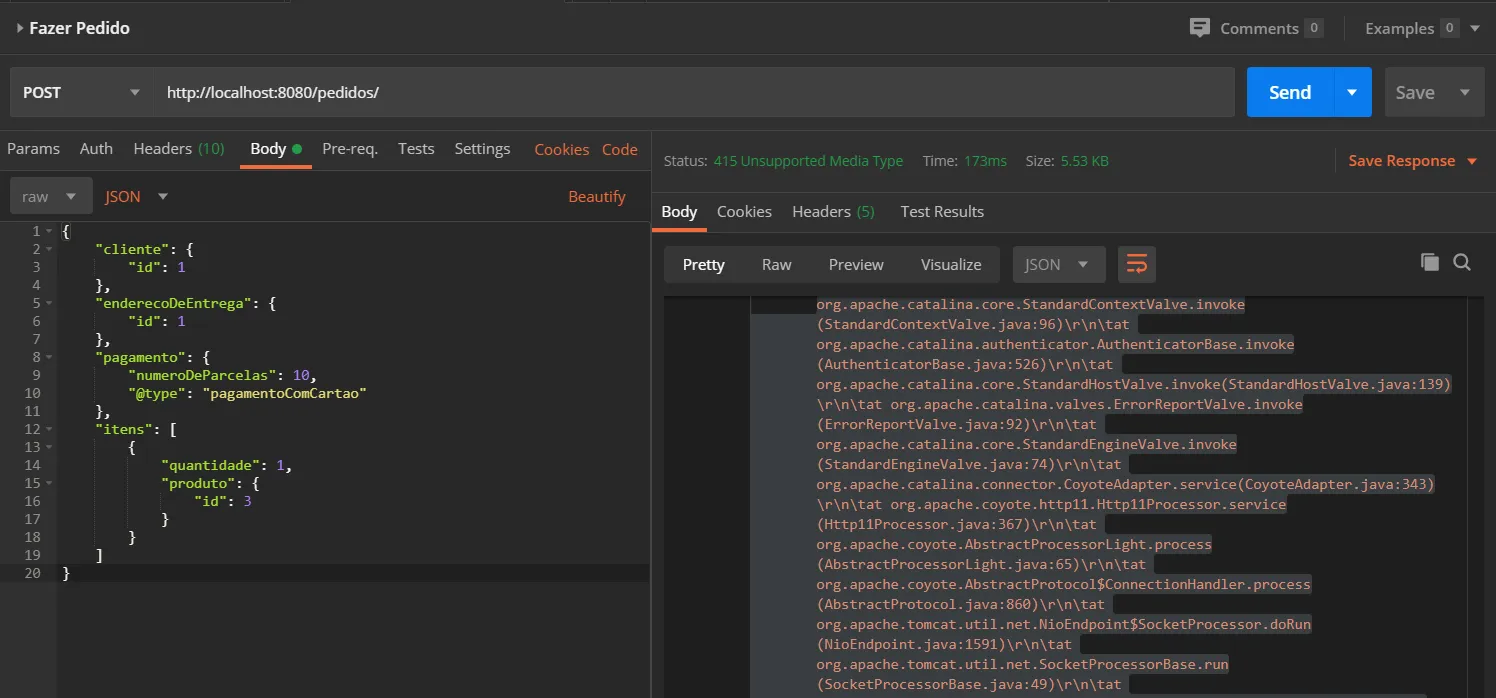Collapse the itens array fold arrow
The height and width of the screenshot is (698, 1496).
click(49, 429)
